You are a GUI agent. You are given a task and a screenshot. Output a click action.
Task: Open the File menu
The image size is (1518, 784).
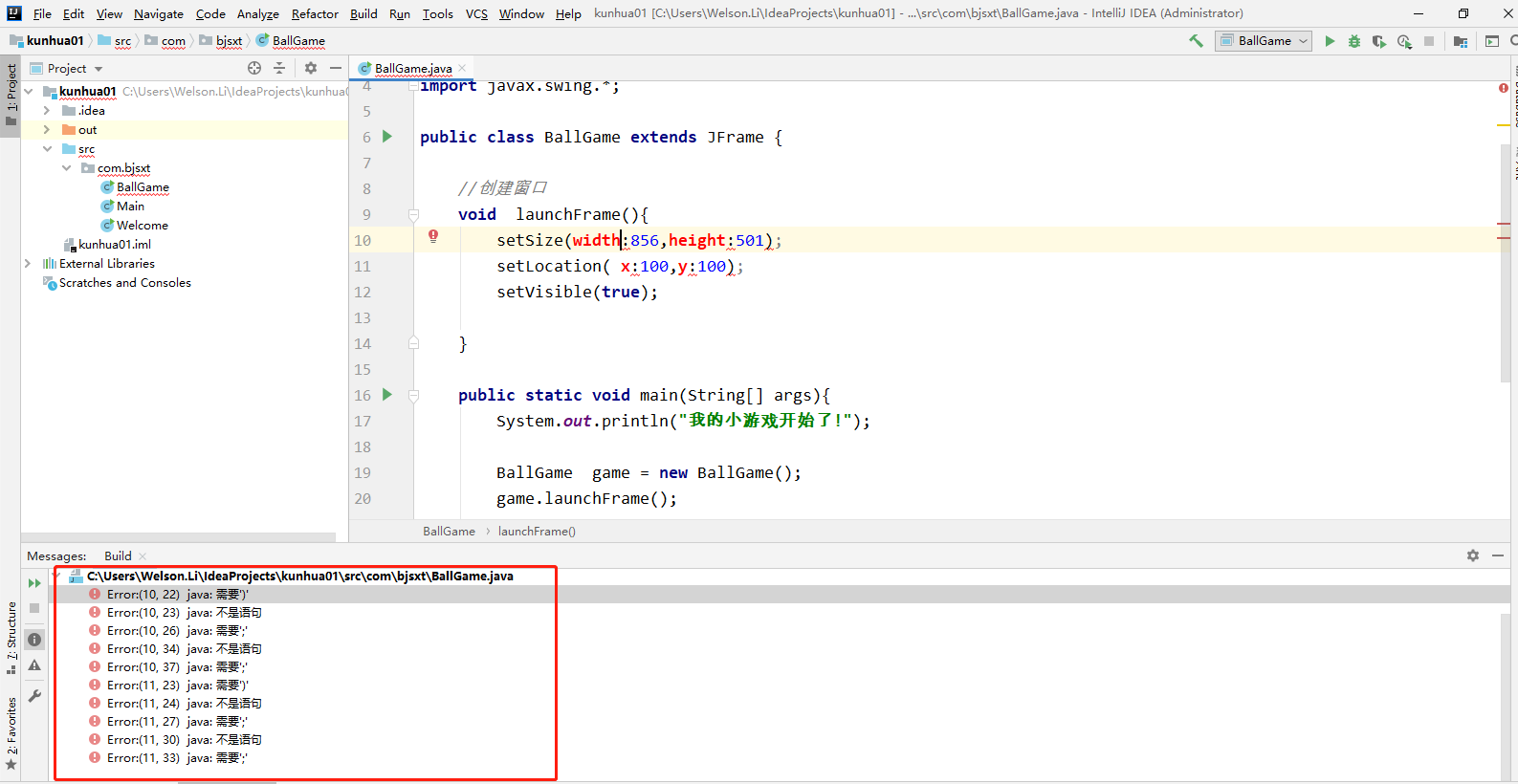(x=42, y=13)
